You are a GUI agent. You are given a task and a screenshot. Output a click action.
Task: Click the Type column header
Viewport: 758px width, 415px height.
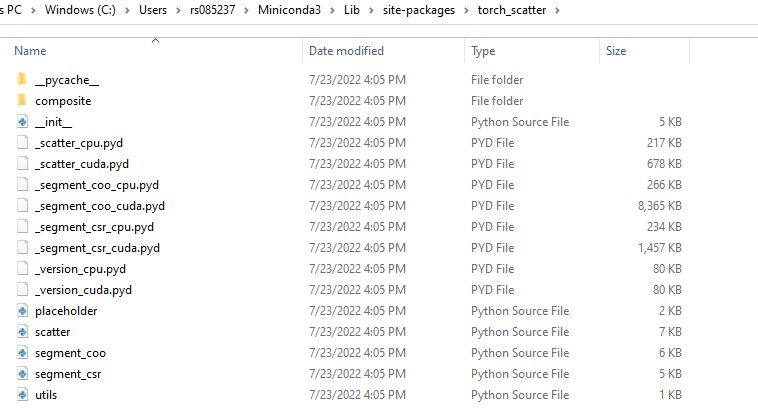tap(484, 50)
